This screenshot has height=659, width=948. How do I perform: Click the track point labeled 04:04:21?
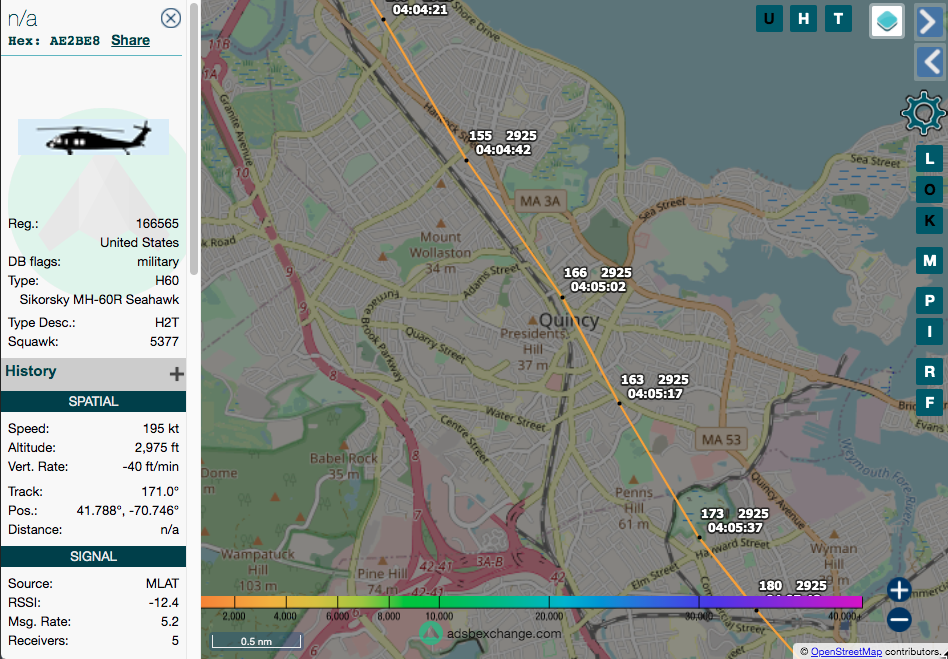click(x=383, y=19)
